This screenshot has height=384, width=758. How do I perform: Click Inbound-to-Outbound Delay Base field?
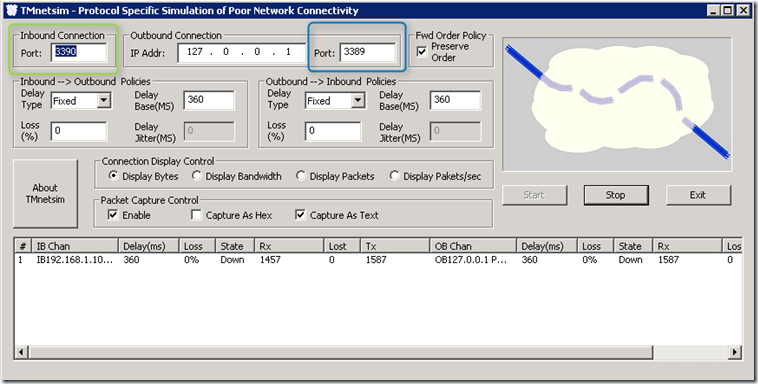(209, 100)
